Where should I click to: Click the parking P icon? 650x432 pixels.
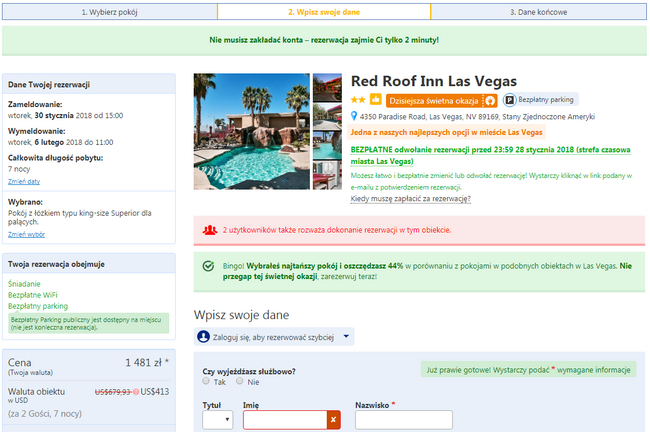pyautogui.click(x=509, y=100)
